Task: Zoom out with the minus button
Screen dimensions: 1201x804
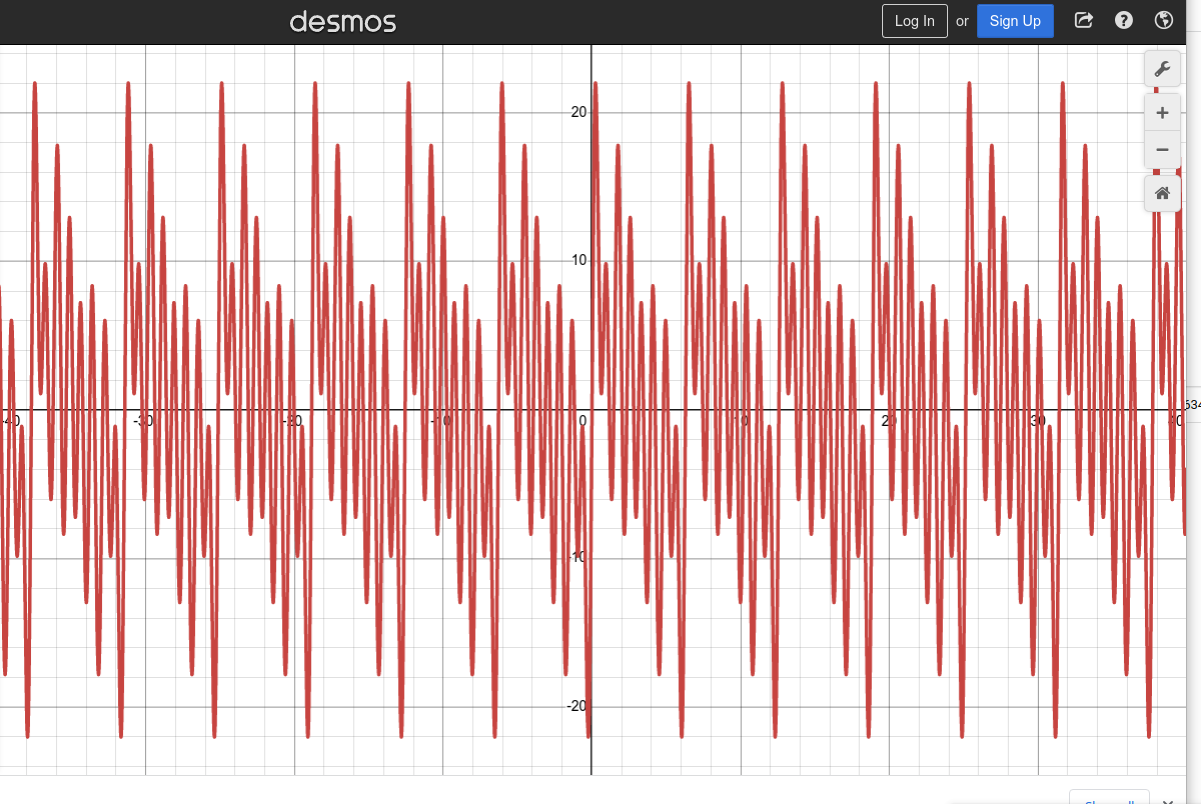Action: [1162, 150]
